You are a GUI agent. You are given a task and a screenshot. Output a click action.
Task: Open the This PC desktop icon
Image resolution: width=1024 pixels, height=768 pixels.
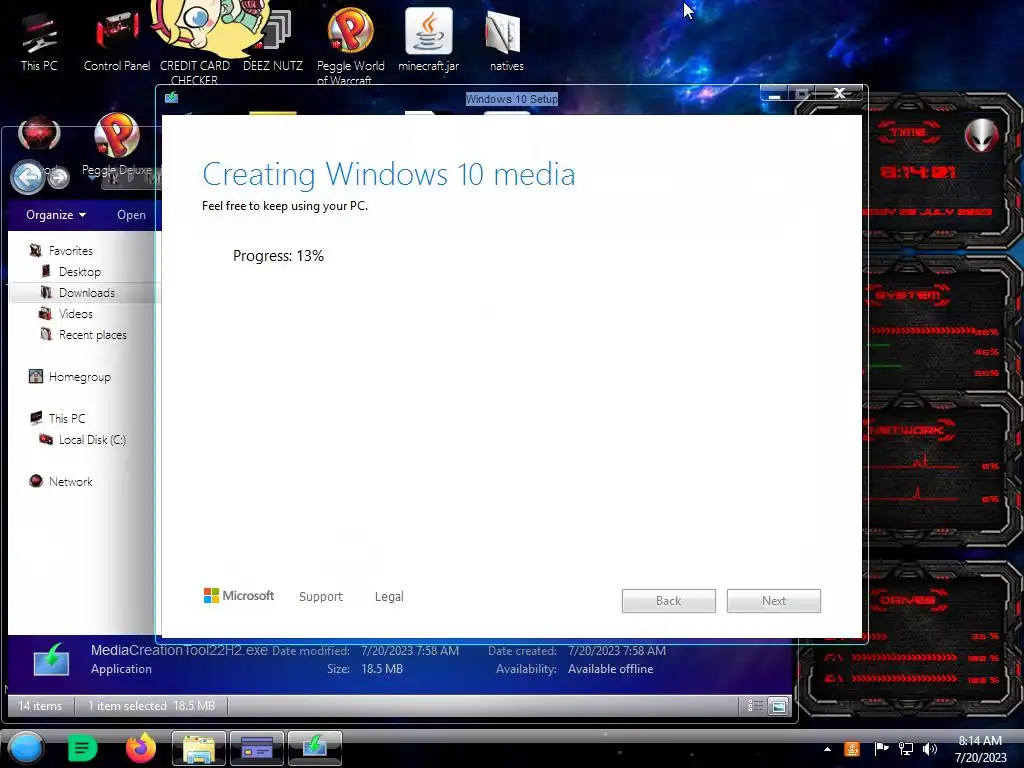pyautogui.click(x=39, y=42)
